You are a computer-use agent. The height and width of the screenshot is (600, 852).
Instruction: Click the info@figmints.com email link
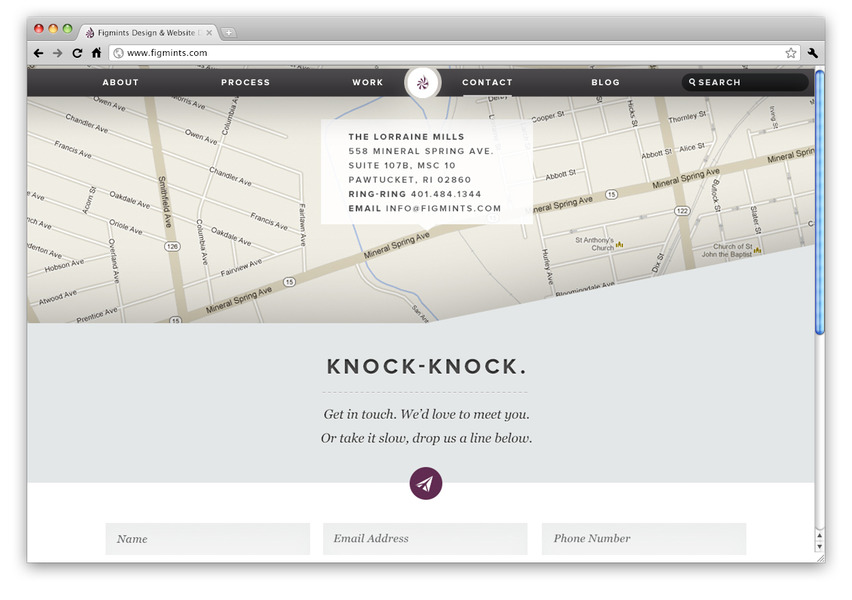coord(443,208)
